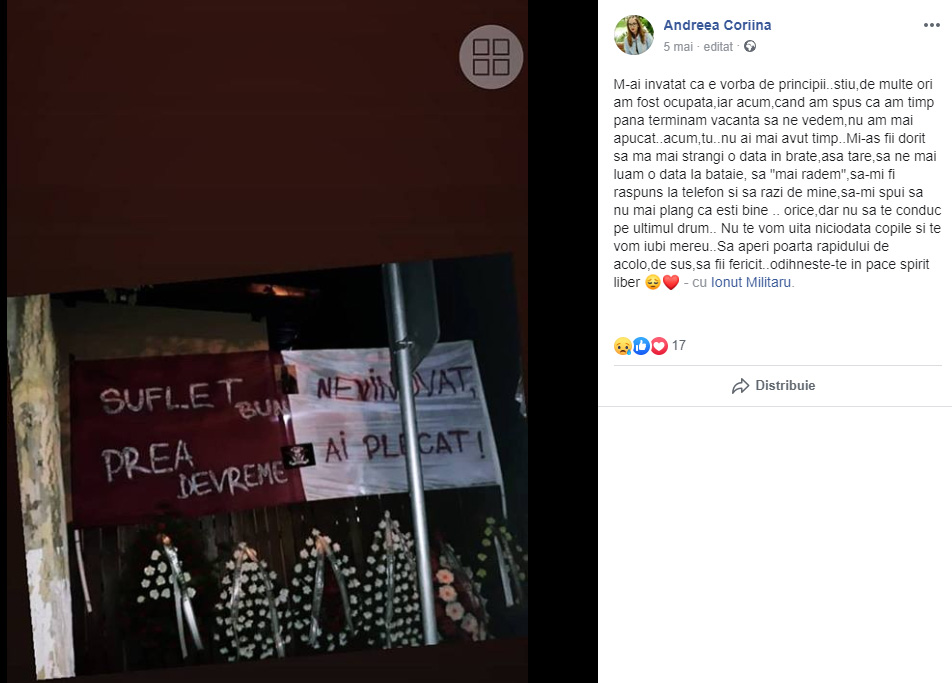Click the red heart emoji in post text
952x683 pixels.
point(671,282)
